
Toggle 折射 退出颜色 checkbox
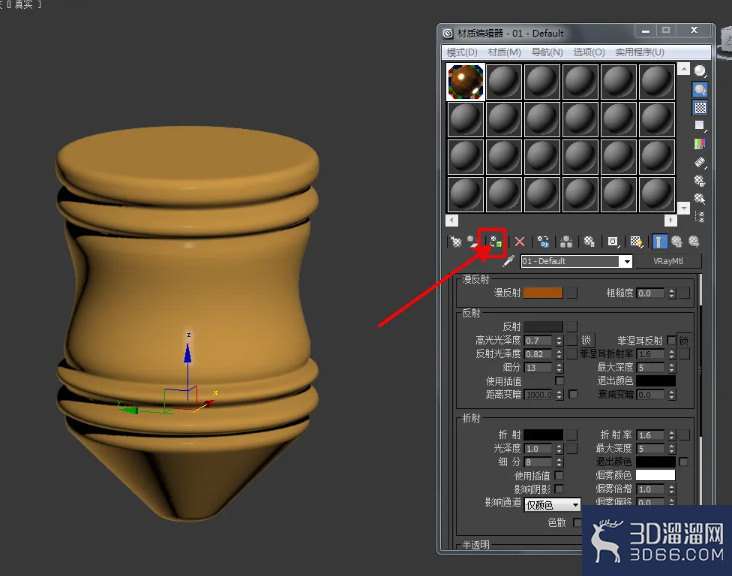pos(683,462)
